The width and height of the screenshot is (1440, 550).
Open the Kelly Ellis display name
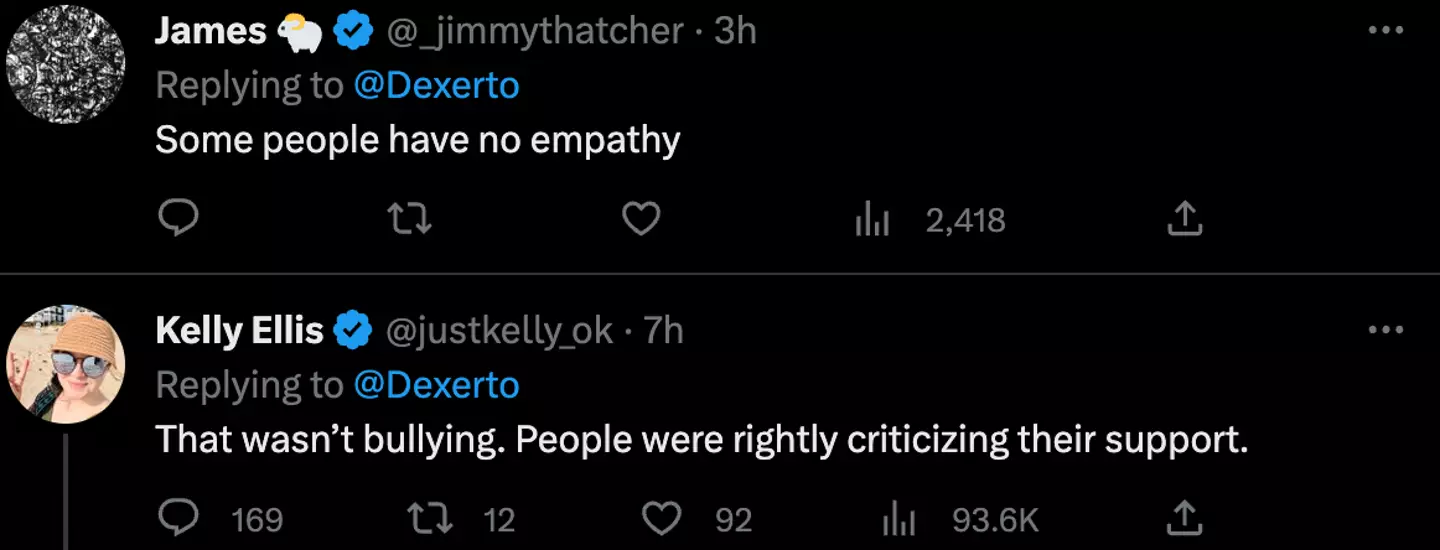(239, 330)
